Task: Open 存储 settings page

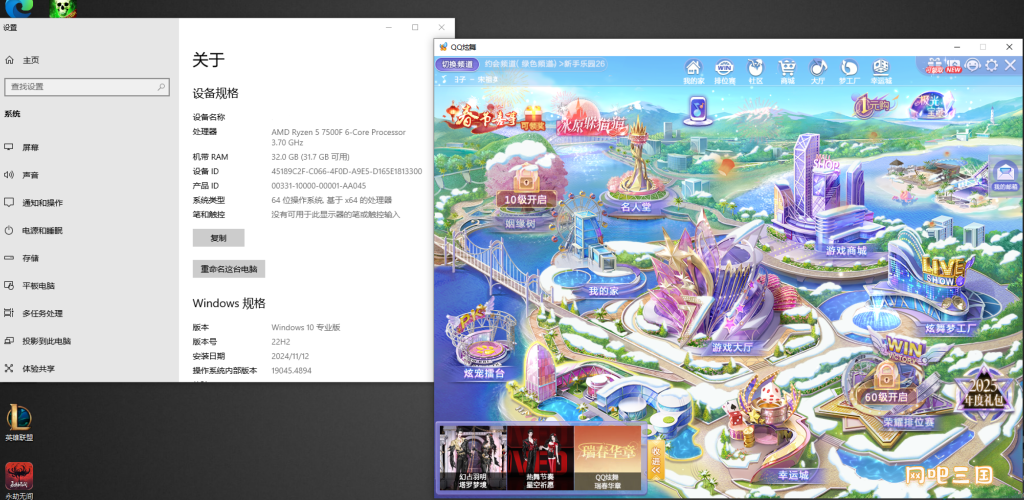Action: (89, 258)
